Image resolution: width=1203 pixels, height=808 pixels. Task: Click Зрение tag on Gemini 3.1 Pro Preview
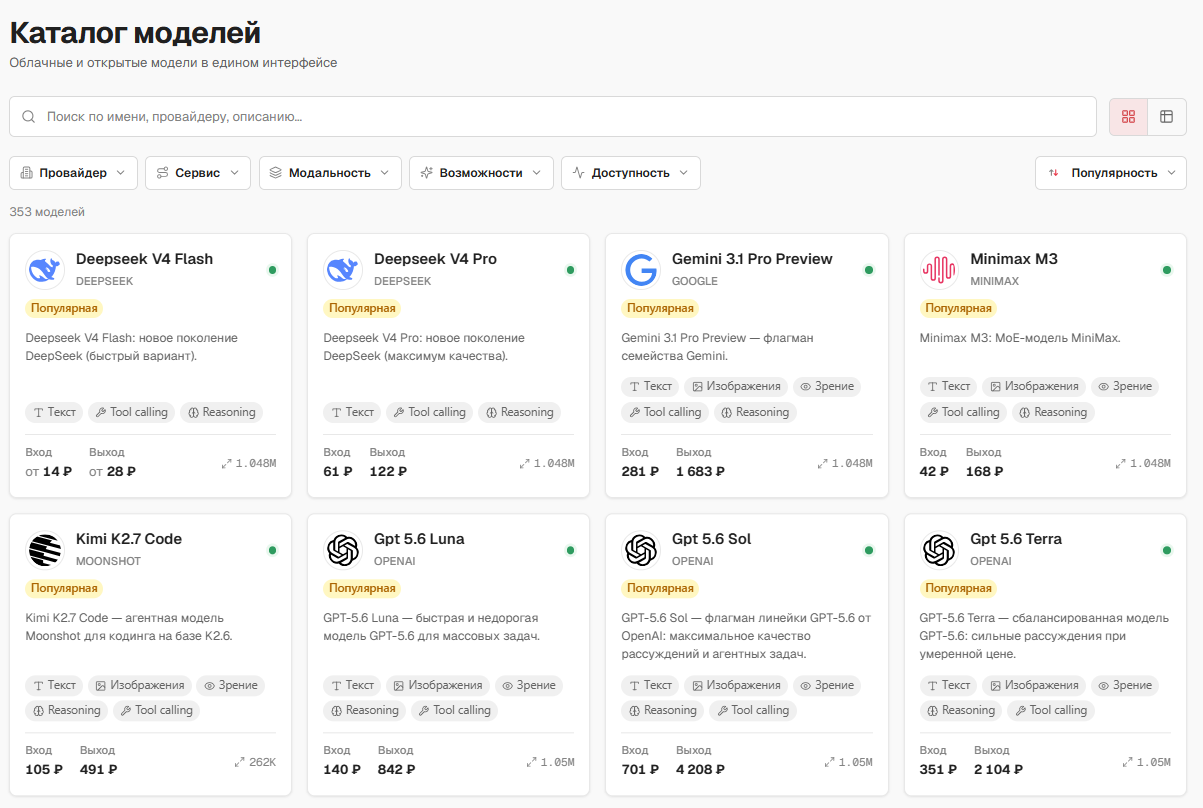(826, 386)
